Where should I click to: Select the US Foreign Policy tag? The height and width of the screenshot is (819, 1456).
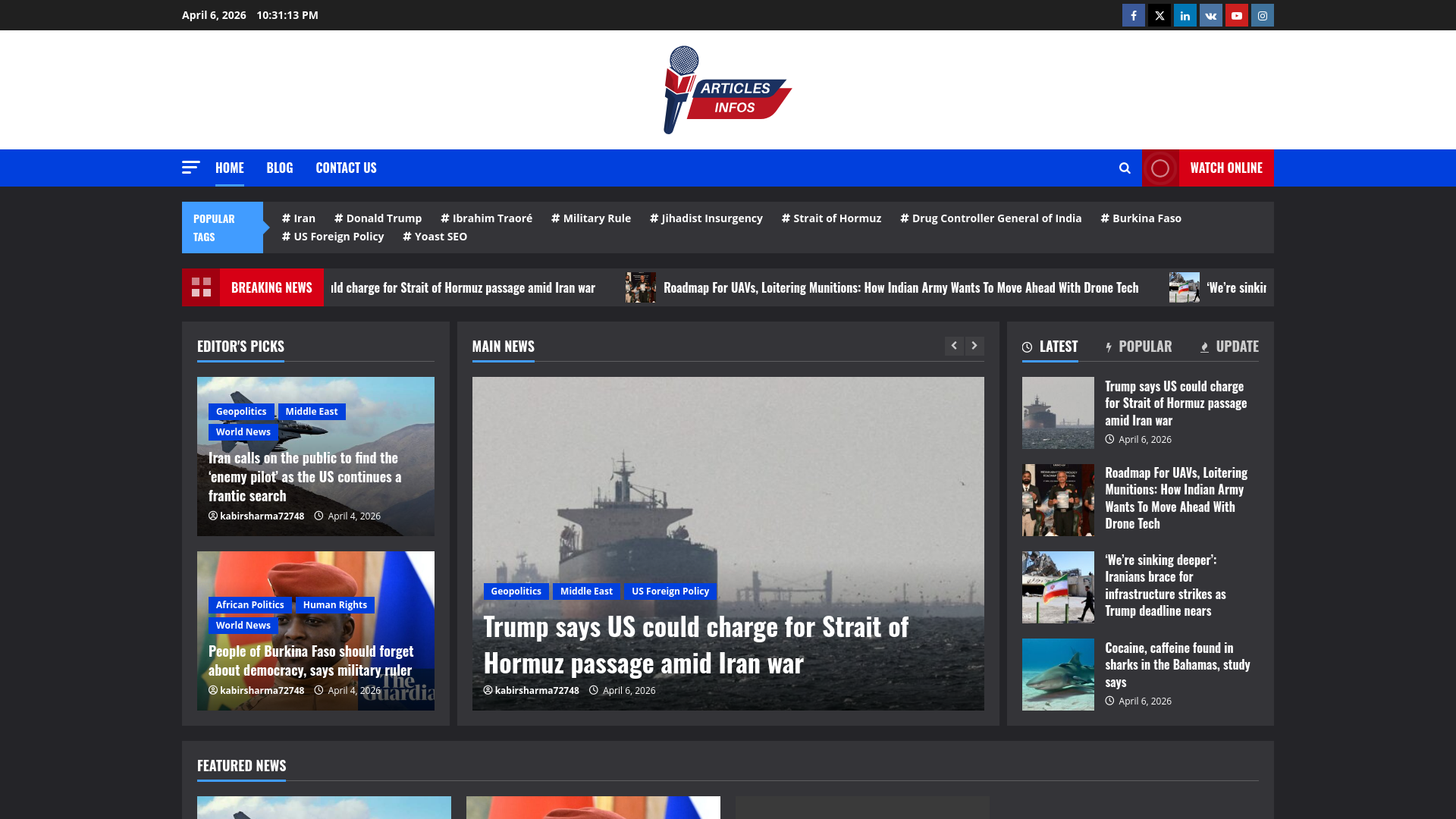tap(333, 237)
